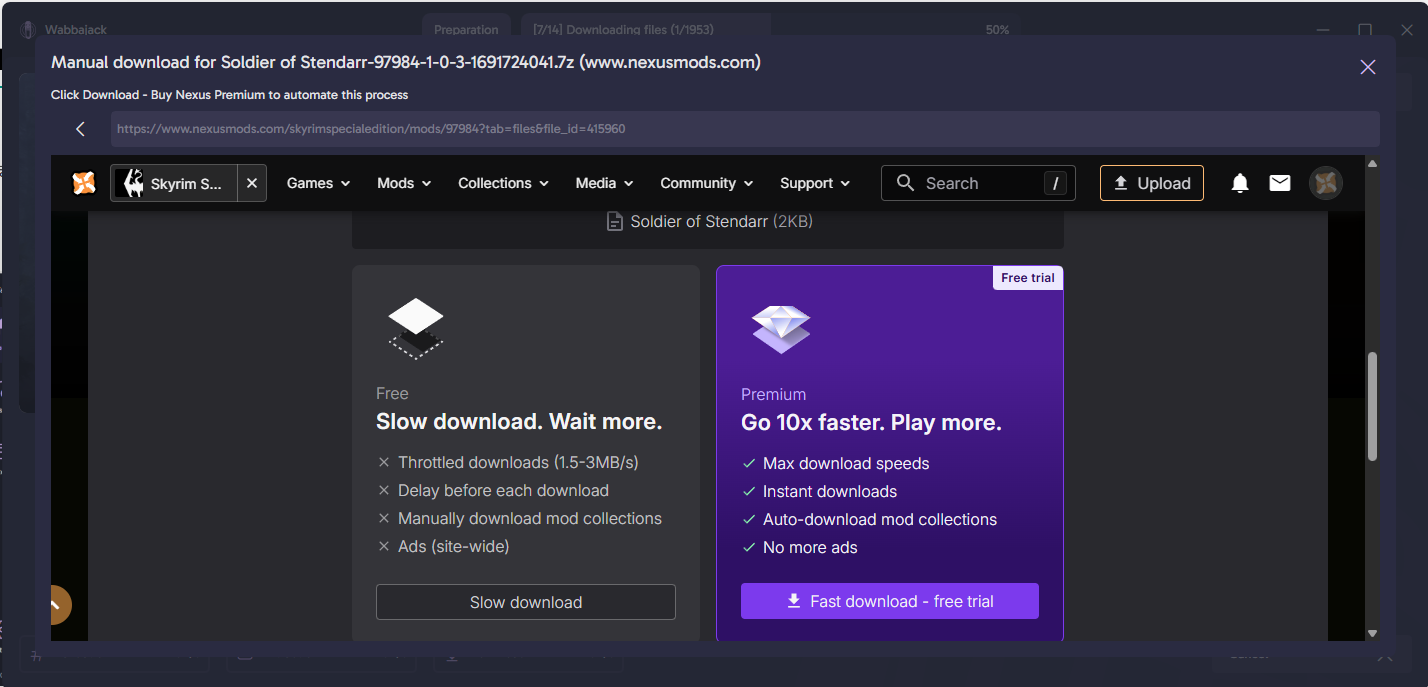Open notifications bell icon
Image resolution: width=1428 pixels, height=687 pixels.
1240,183
